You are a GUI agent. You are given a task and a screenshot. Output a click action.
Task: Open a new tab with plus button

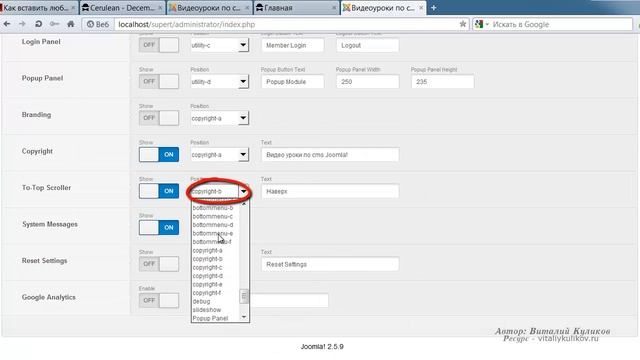click(433, 8)
